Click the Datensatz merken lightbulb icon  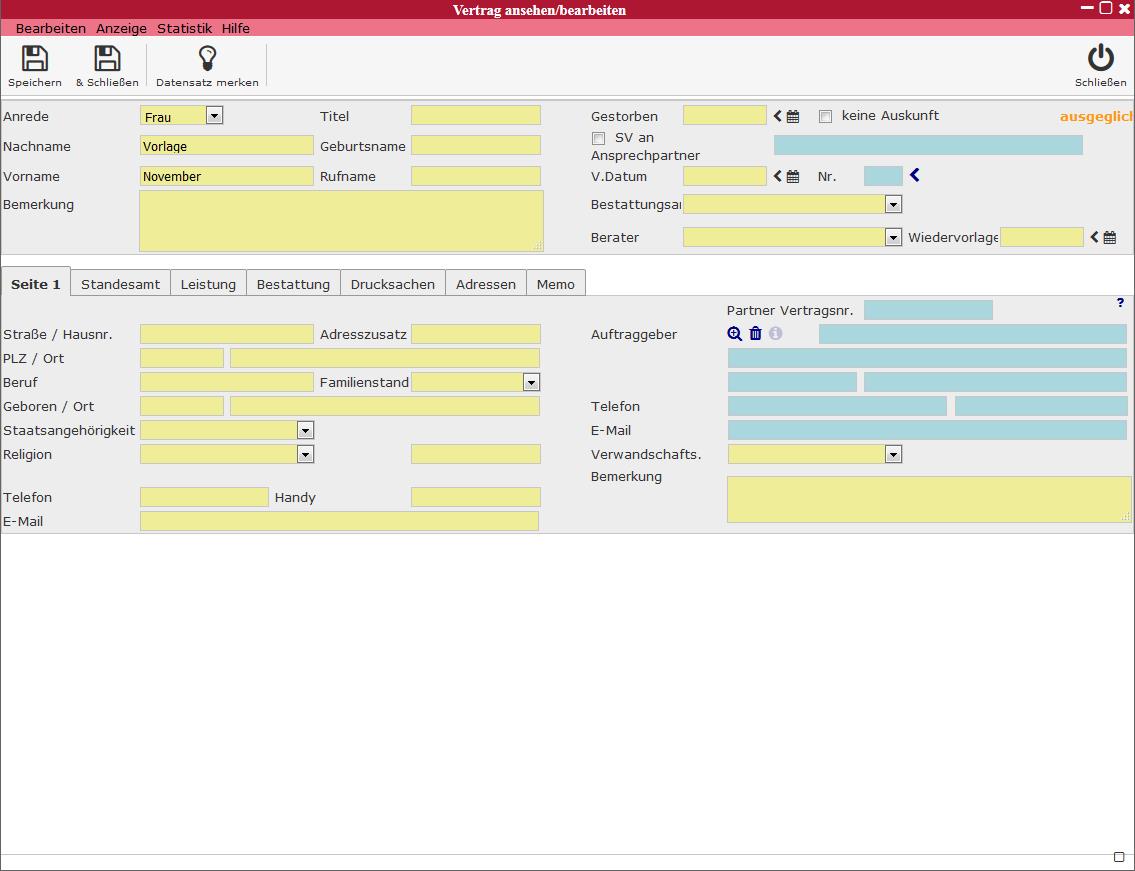(207, 59)
